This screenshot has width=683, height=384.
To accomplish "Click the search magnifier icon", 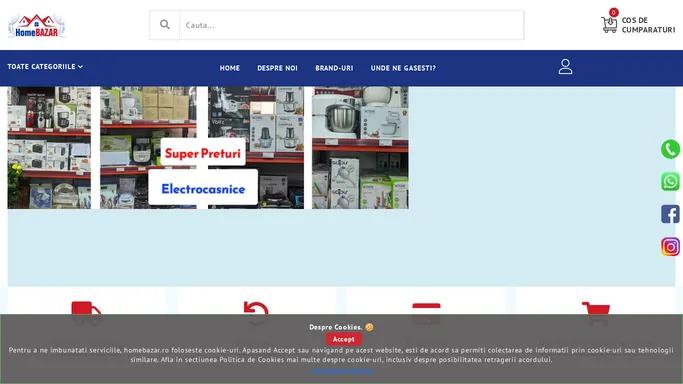I will tap(165, 25).
